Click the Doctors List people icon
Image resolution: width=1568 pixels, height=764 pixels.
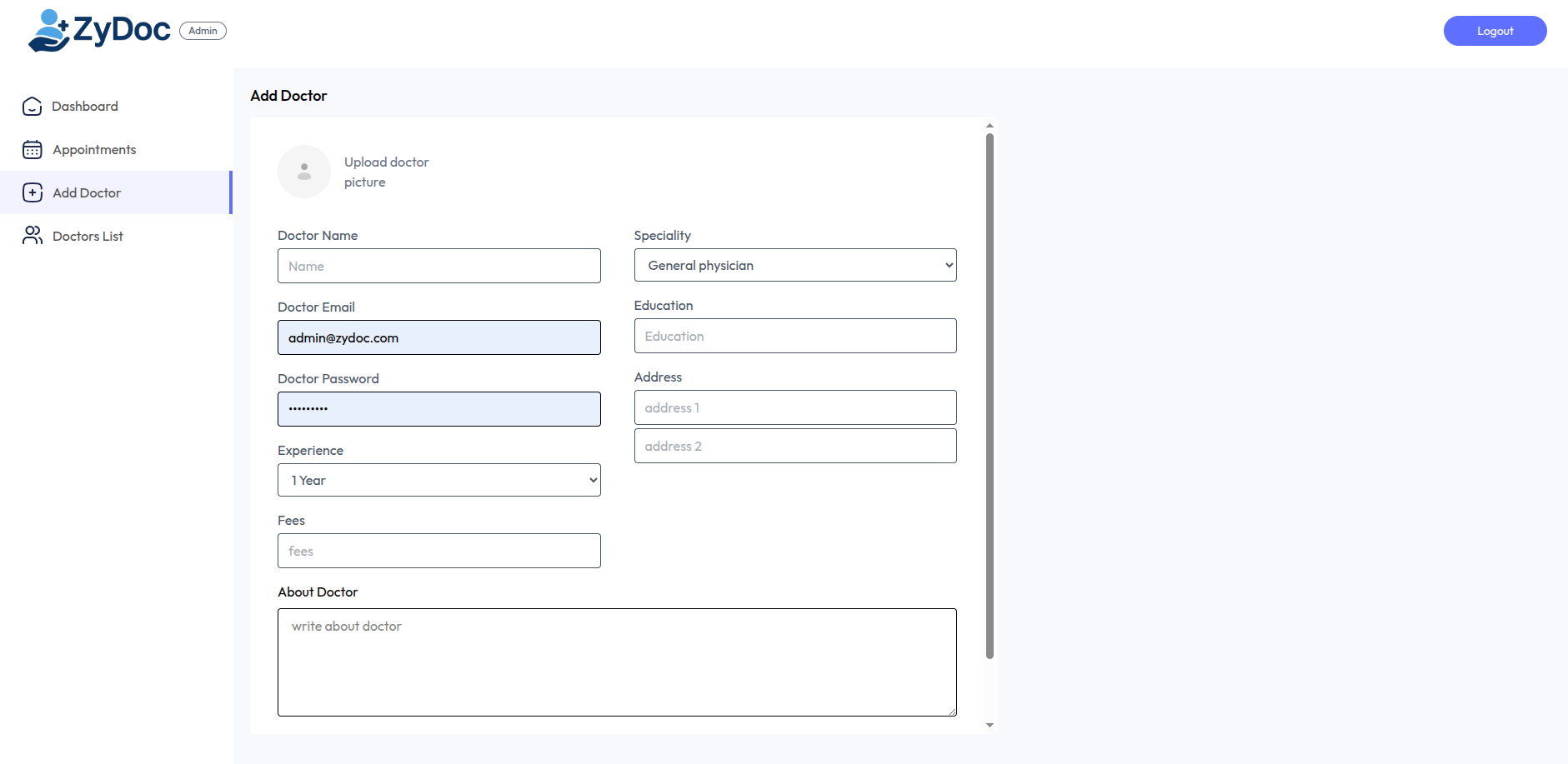coord(33,236)
